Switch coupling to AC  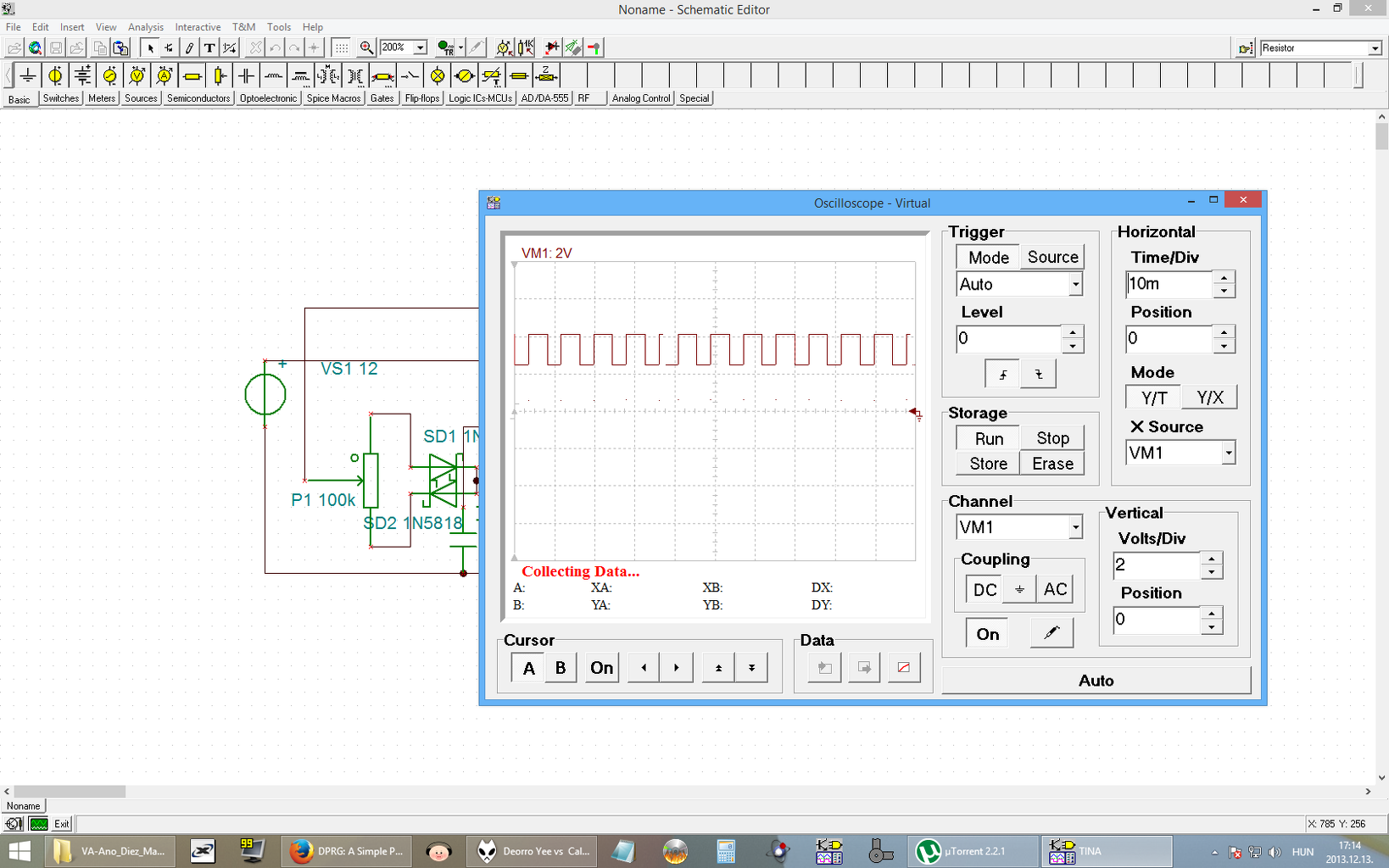click(x=1055, y=589)
